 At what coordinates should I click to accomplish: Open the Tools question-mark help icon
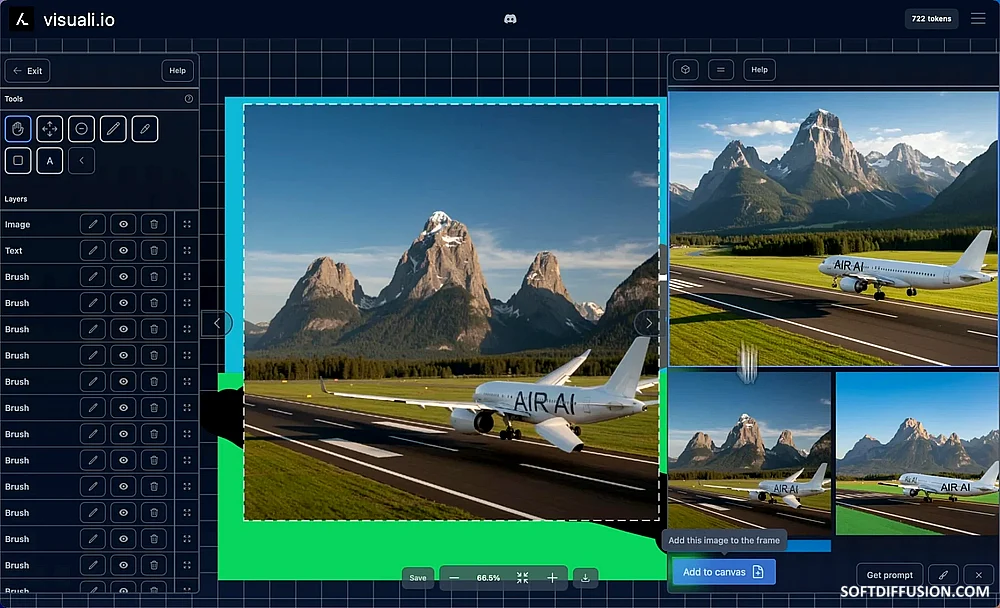189,99
